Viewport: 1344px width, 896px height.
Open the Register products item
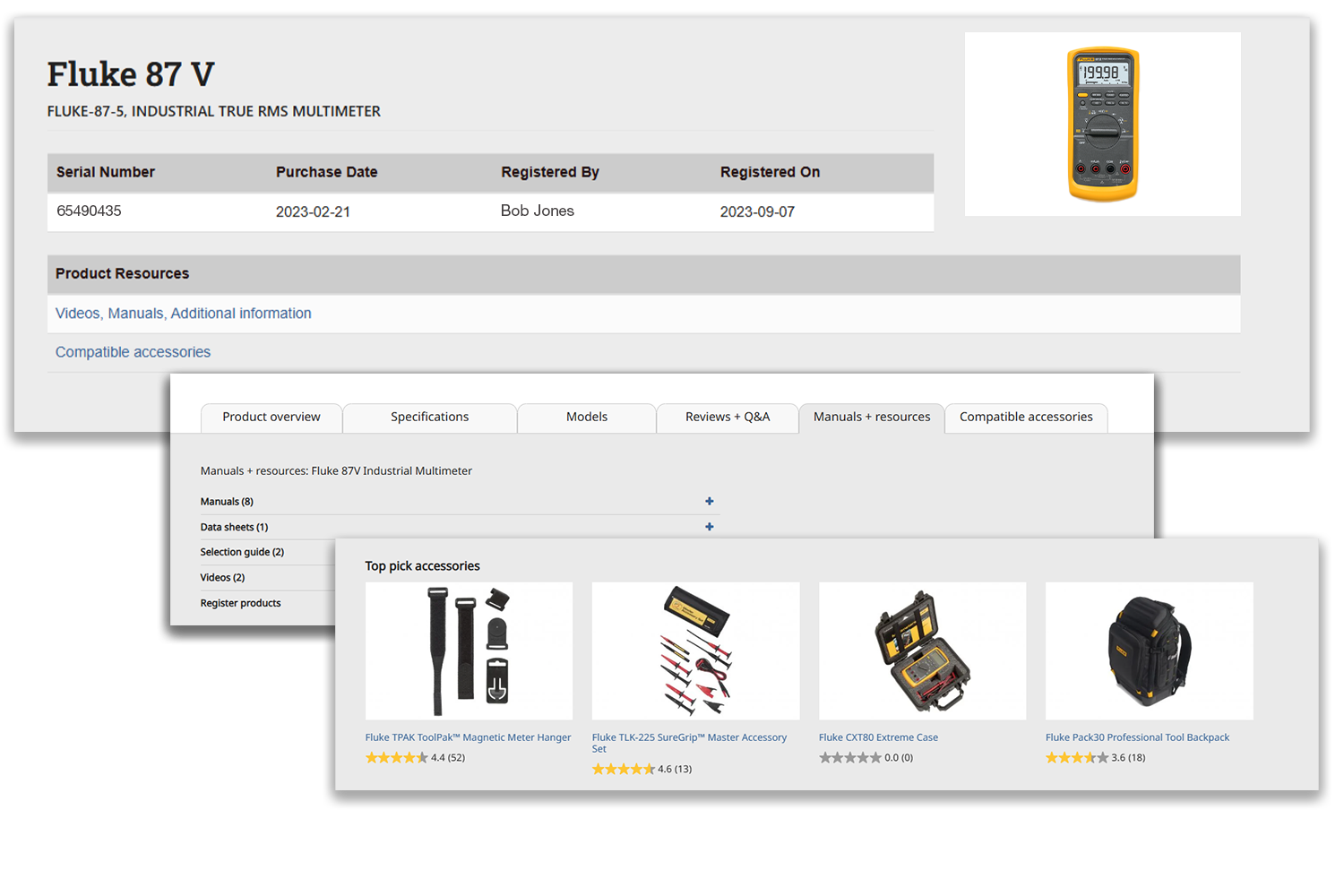click(240, 603)
